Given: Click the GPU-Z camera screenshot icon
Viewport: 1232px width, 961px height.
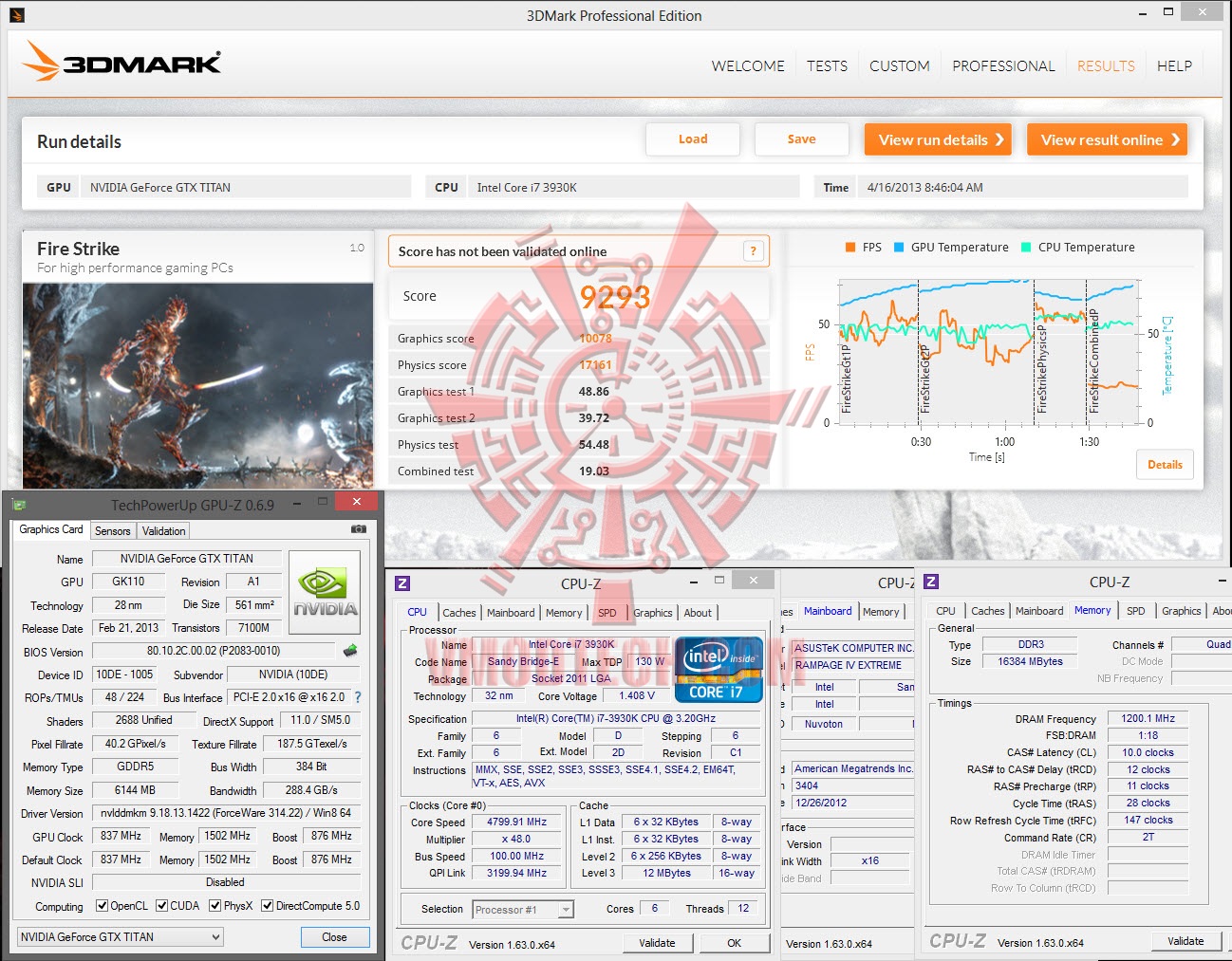Looking at the screenshot, I should tap(359, 529).
